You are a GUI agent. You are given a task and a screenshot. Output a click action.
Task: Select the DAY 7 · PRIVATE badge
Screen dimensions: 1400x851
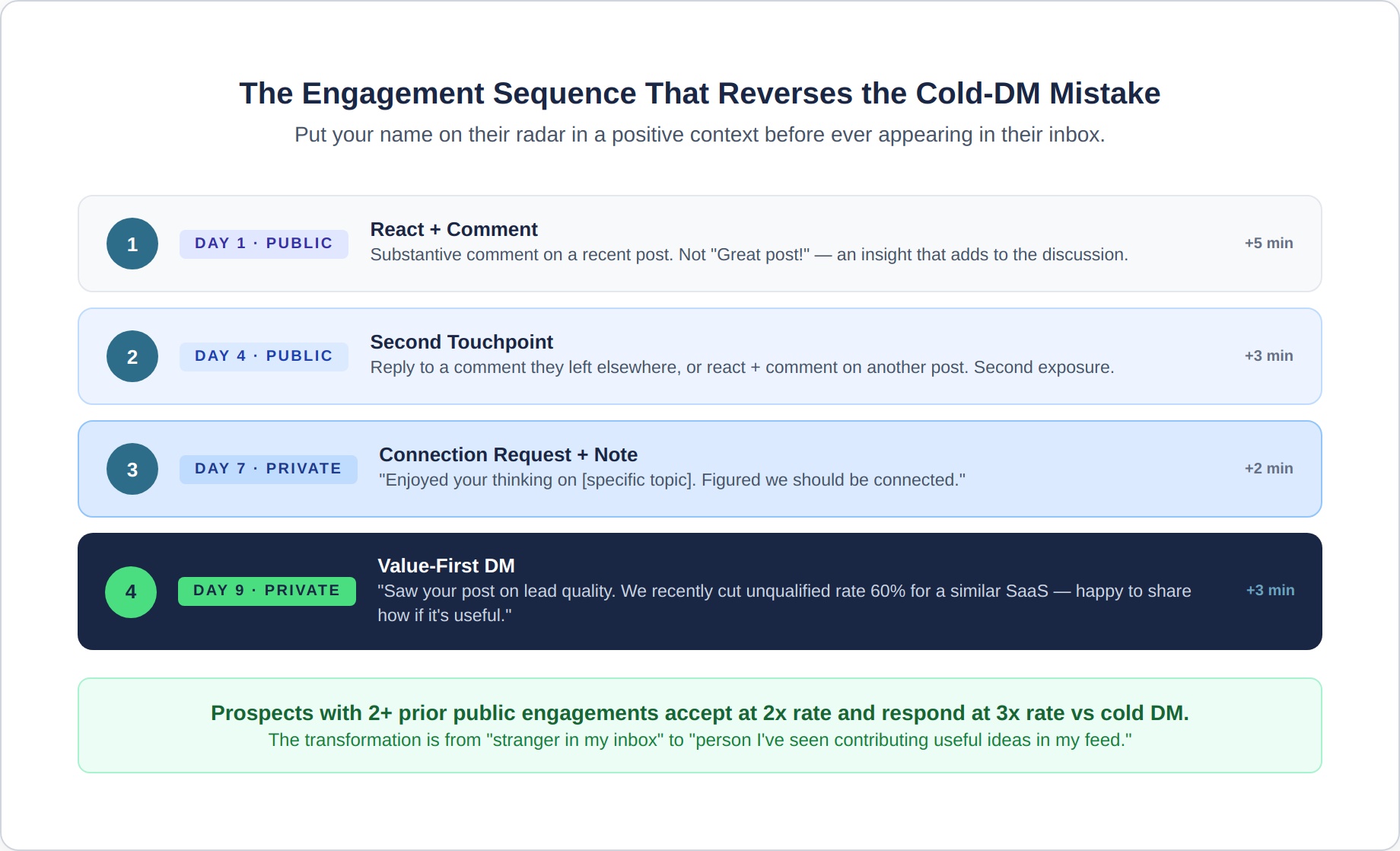click(x=269, y=469)
